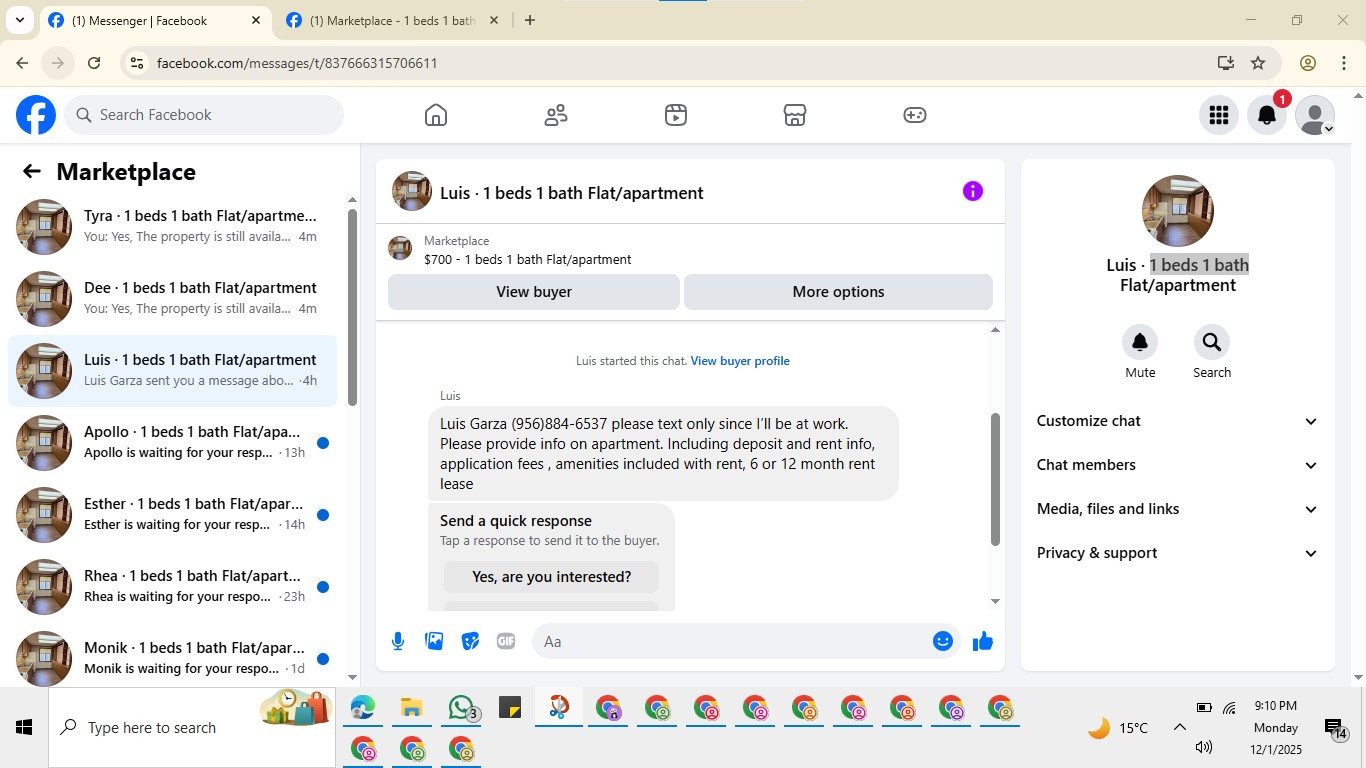1366x768 pixels.
Task: Open the Video icon in top navigation
Action: [676, 115]
